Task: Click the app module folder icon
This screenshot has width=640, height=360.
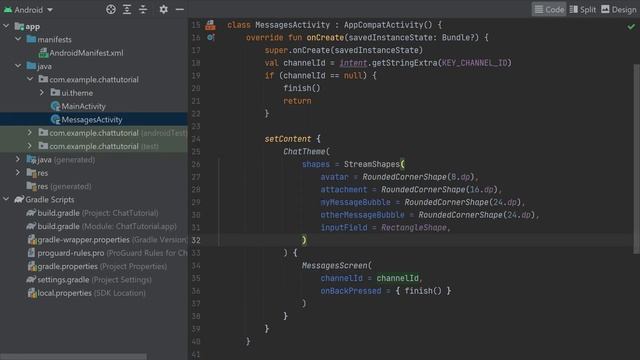Action: [x=19, y=27]
